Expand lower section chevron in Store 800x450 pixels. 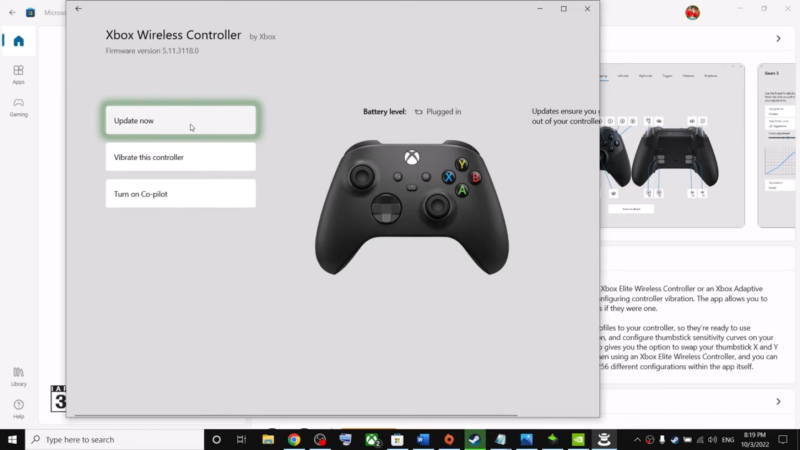coord(778,402)
